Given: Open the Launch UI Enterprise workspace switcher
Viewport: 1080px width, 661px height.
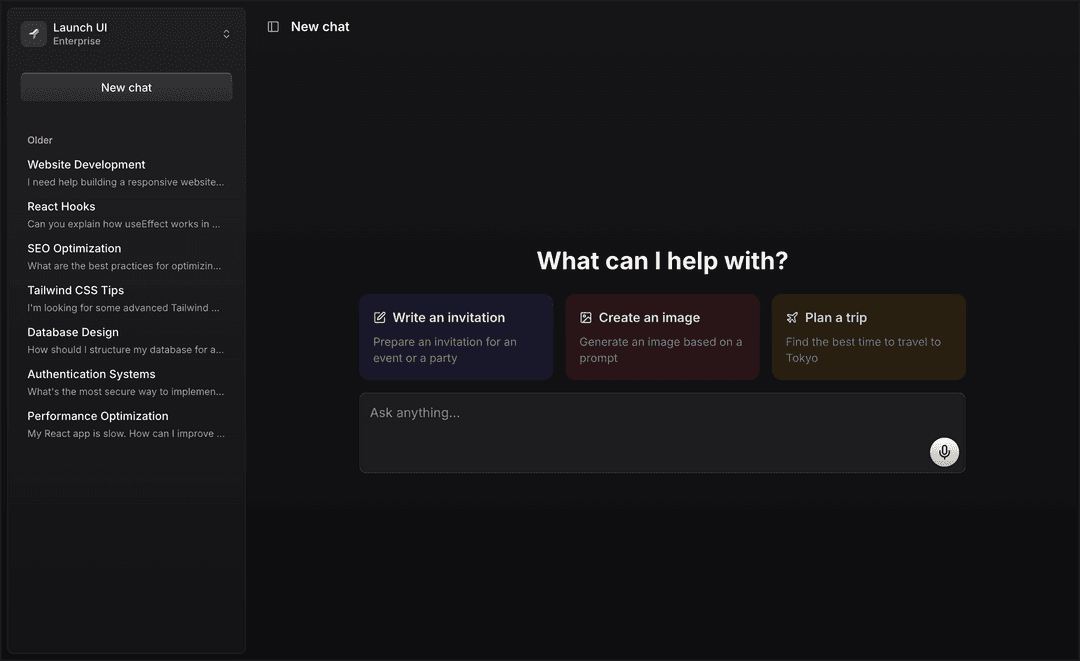Looking at the screenshot, I should (126, 33).
